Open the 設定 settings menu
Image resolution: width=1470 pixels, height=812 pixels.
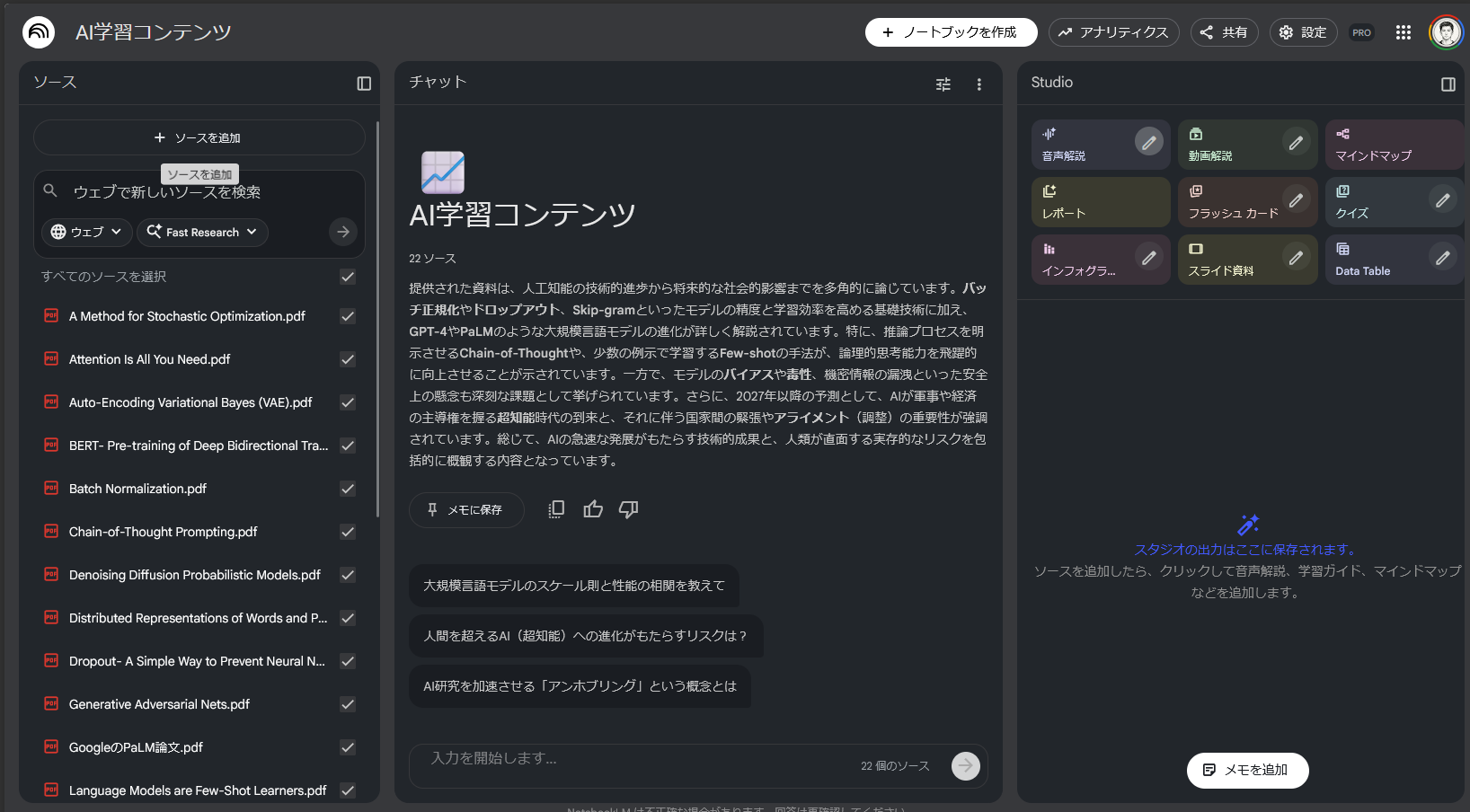(x=1303, y=32)
